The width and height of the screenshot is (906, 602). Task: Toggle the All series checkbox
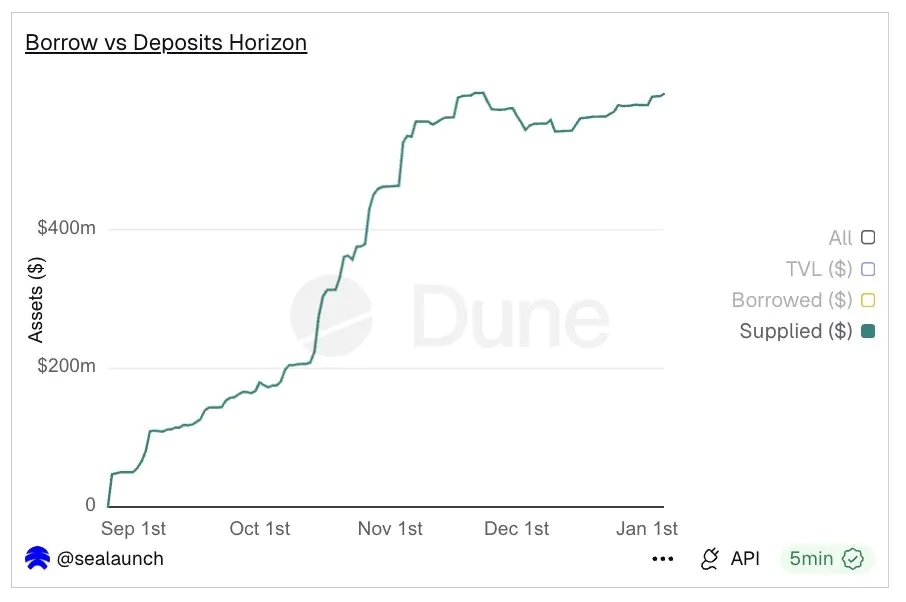868,238
